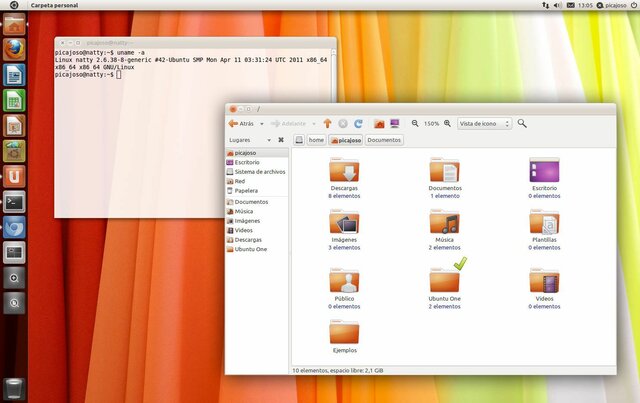The image size is (640, 403).
Task: Open the Trash launcher icon
Action: (14, 388)
